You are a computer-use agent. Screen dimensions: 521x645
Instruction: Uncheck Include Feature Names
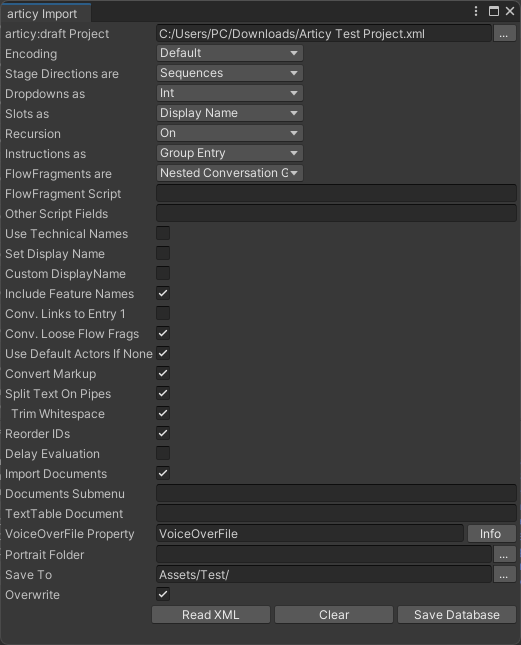(163, 293)
